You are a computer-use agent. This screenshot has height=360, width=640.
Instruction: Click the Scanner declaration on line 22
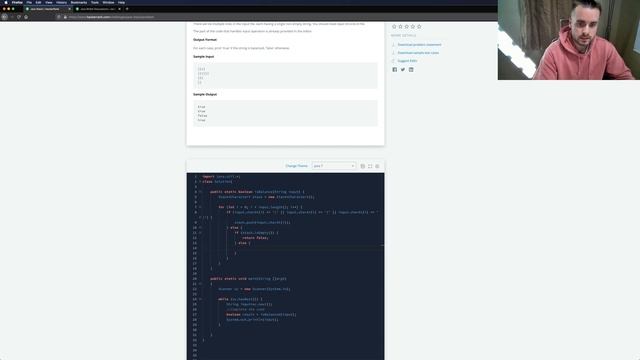click(254, 289)
